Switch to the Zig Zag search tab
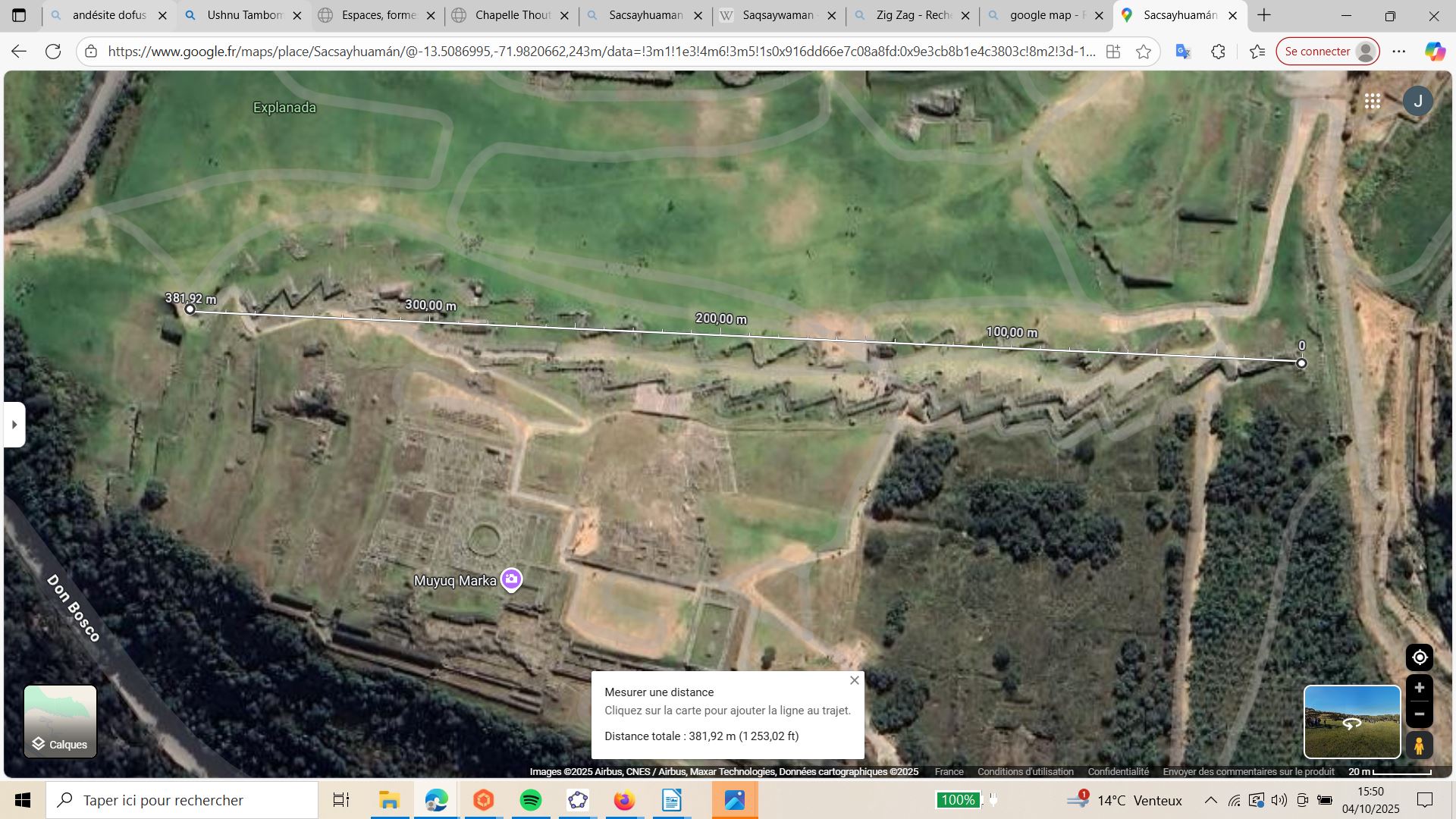 coord(912,15)
